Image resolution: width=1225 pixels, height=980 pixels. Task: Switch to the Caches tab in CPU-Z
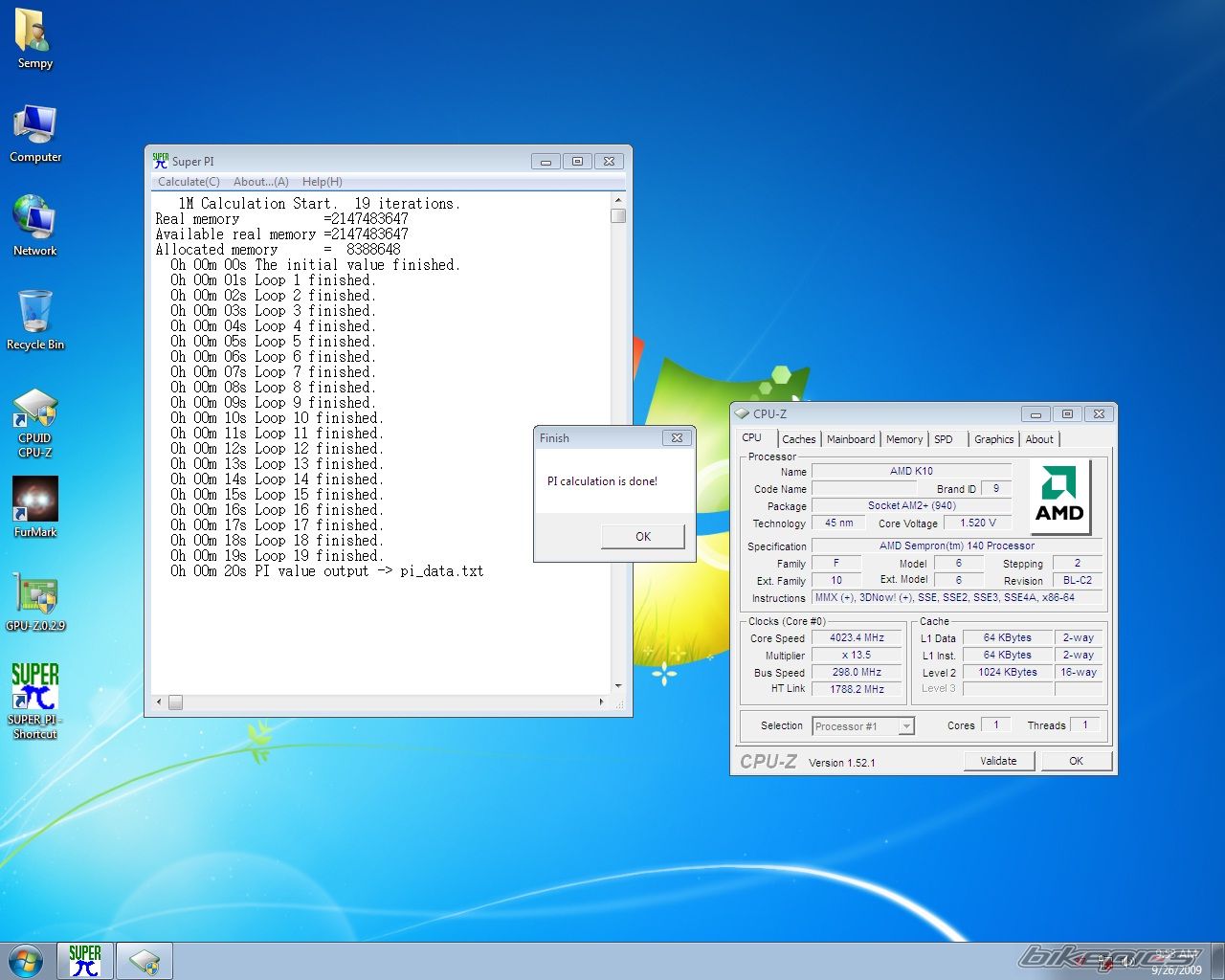[x=798, y=439]
